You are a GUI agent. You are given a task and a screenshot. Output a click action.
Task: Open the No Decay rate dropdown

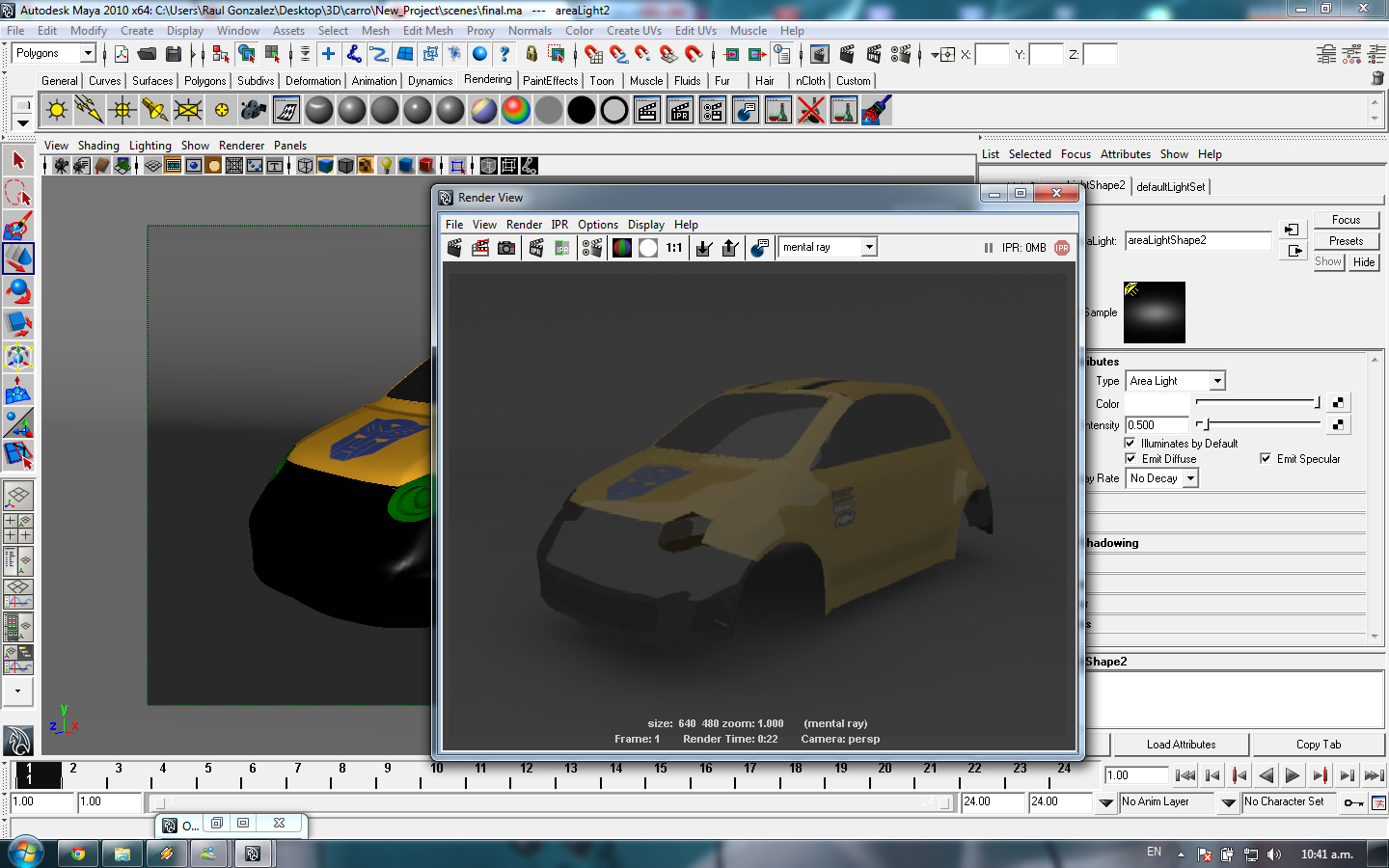click(1162, 478)
